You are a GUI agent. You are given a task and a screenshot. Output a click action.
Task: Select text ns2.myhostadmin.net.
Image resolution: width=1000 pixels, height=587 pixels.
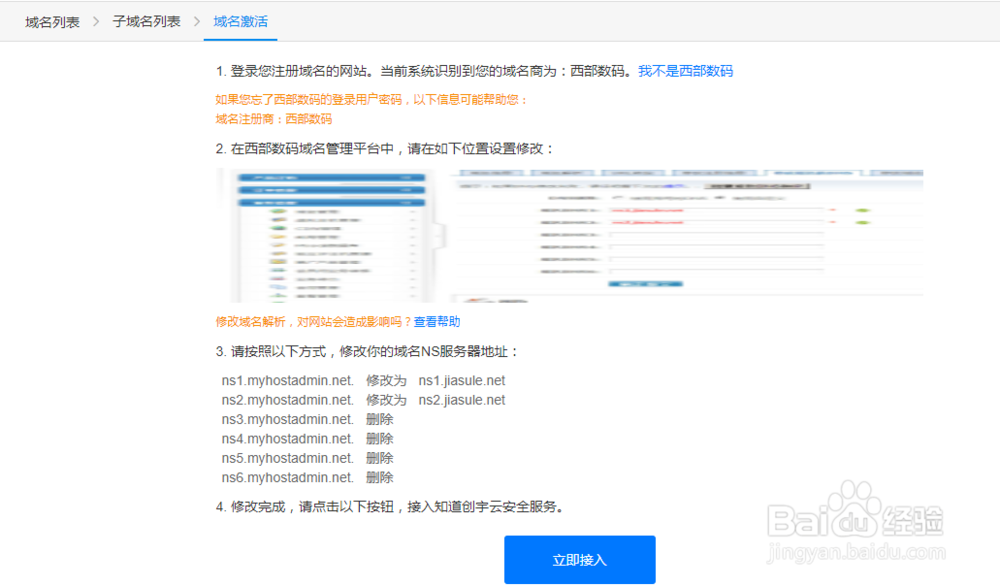[x=288, y=400]
